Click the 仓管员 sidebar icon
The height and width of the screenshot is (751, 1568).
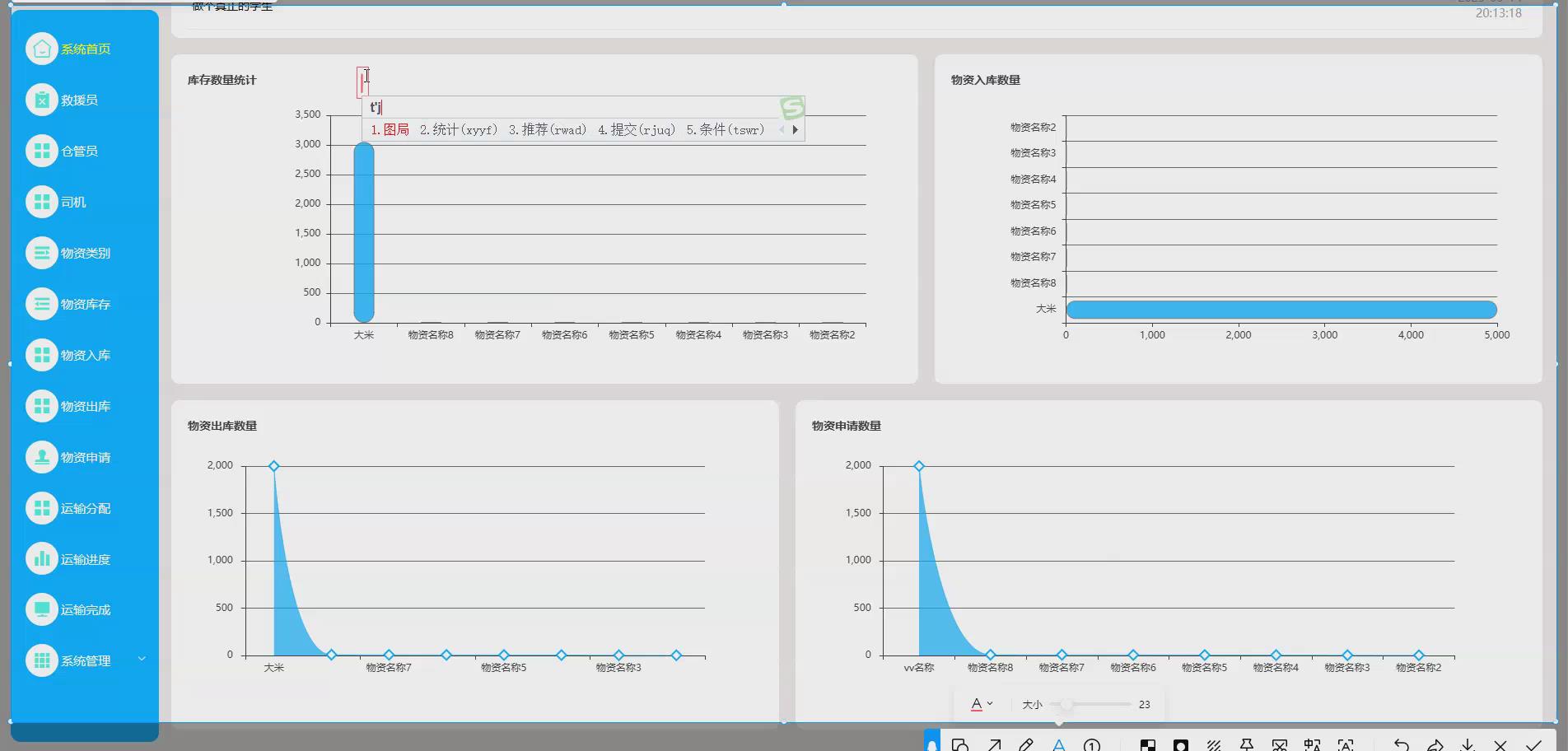[x=42, y=151]
